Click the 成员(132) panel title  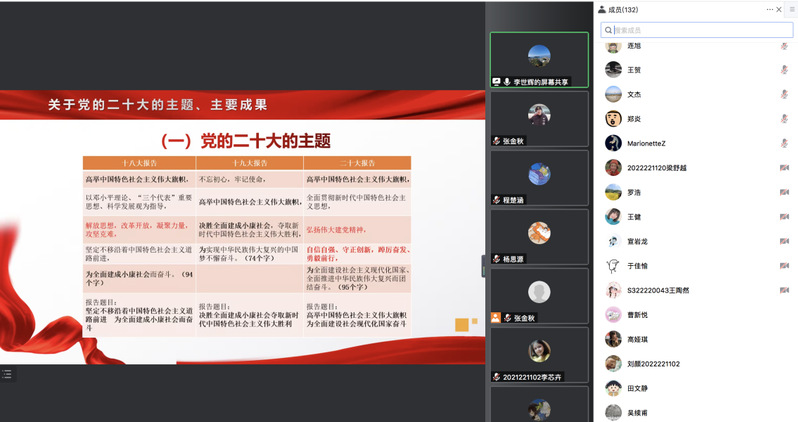pyautogui.click(x=630, y=9)
